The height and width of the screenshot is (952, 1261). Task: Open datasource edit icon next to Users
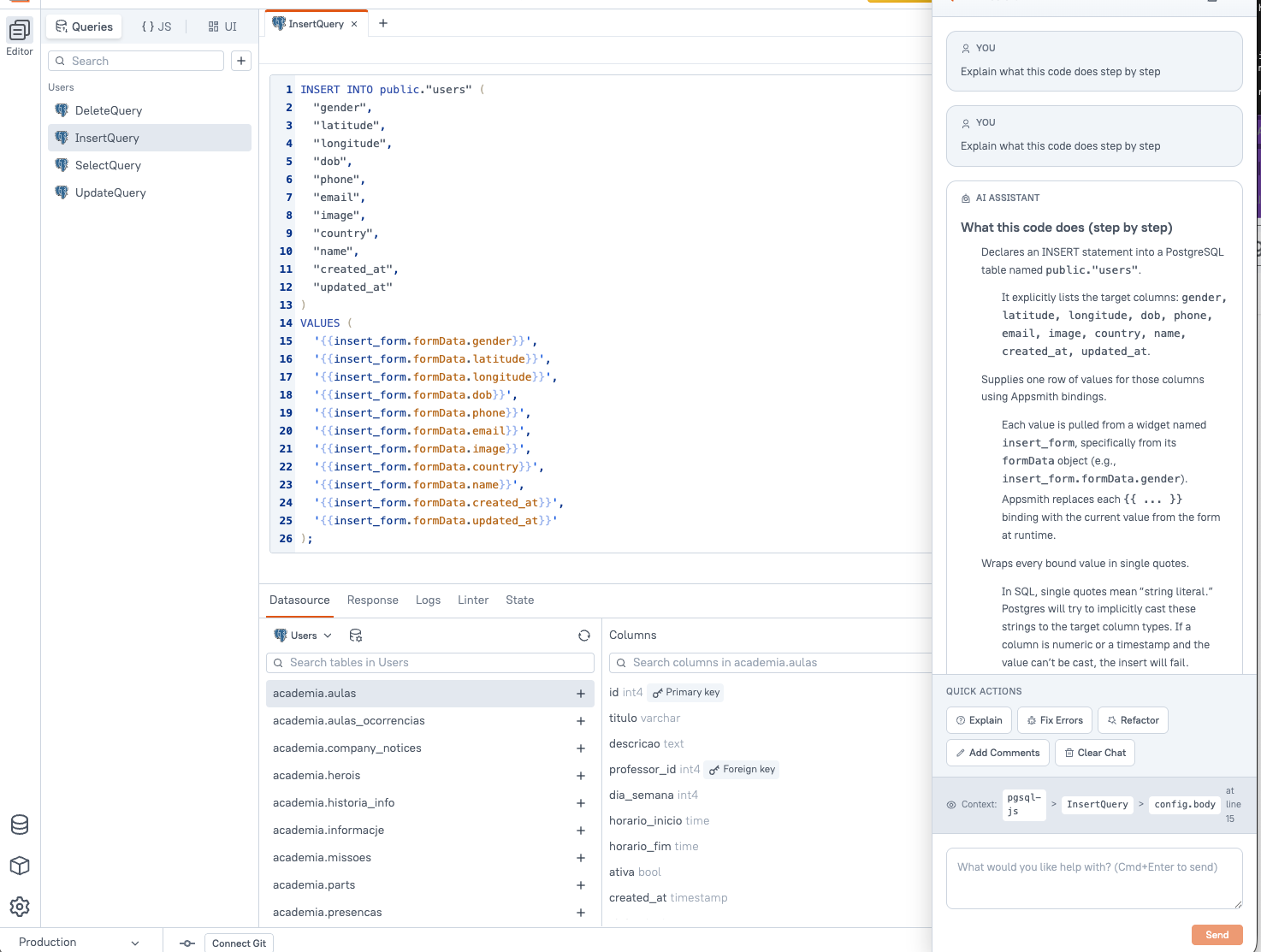point(356,636)
